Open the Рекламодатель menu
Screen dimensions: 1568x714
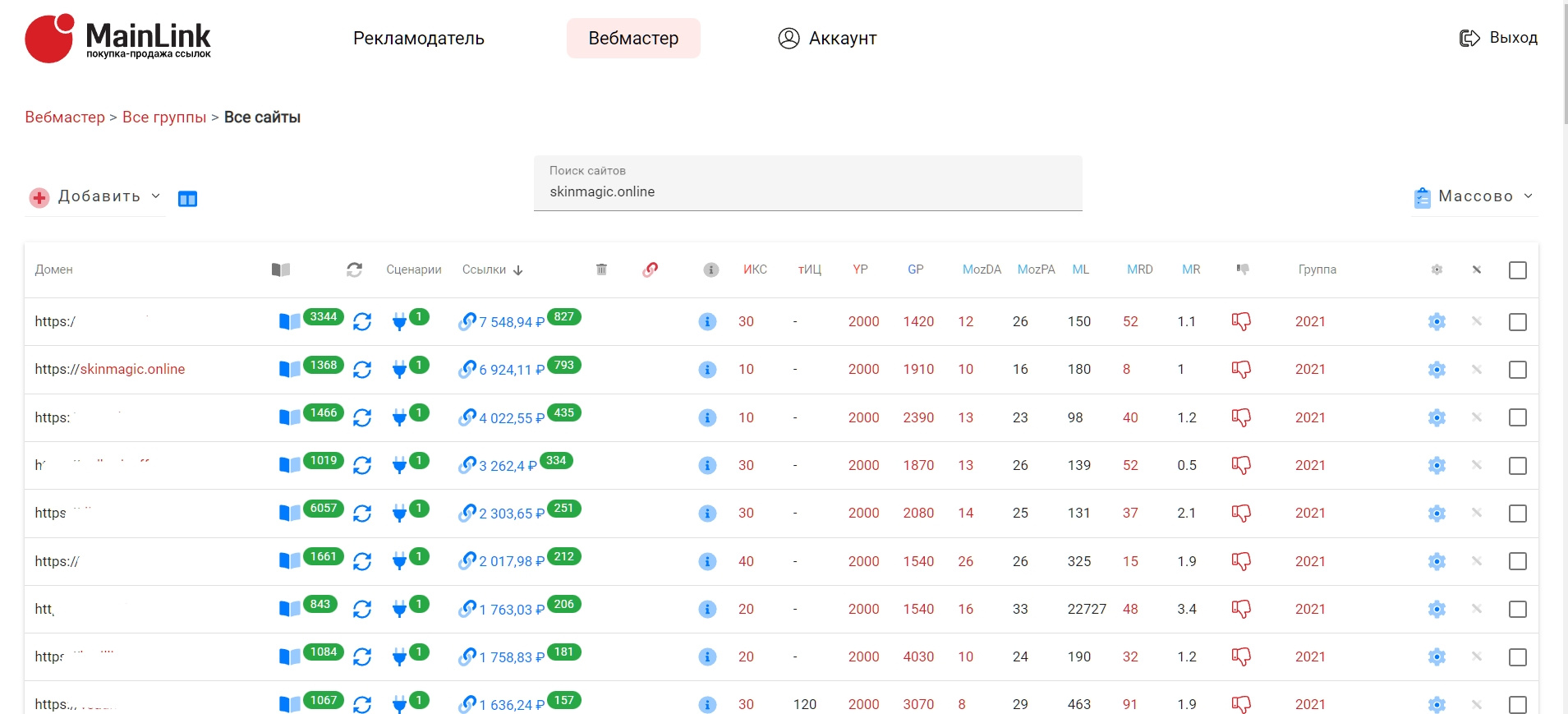tap(419, 39)
